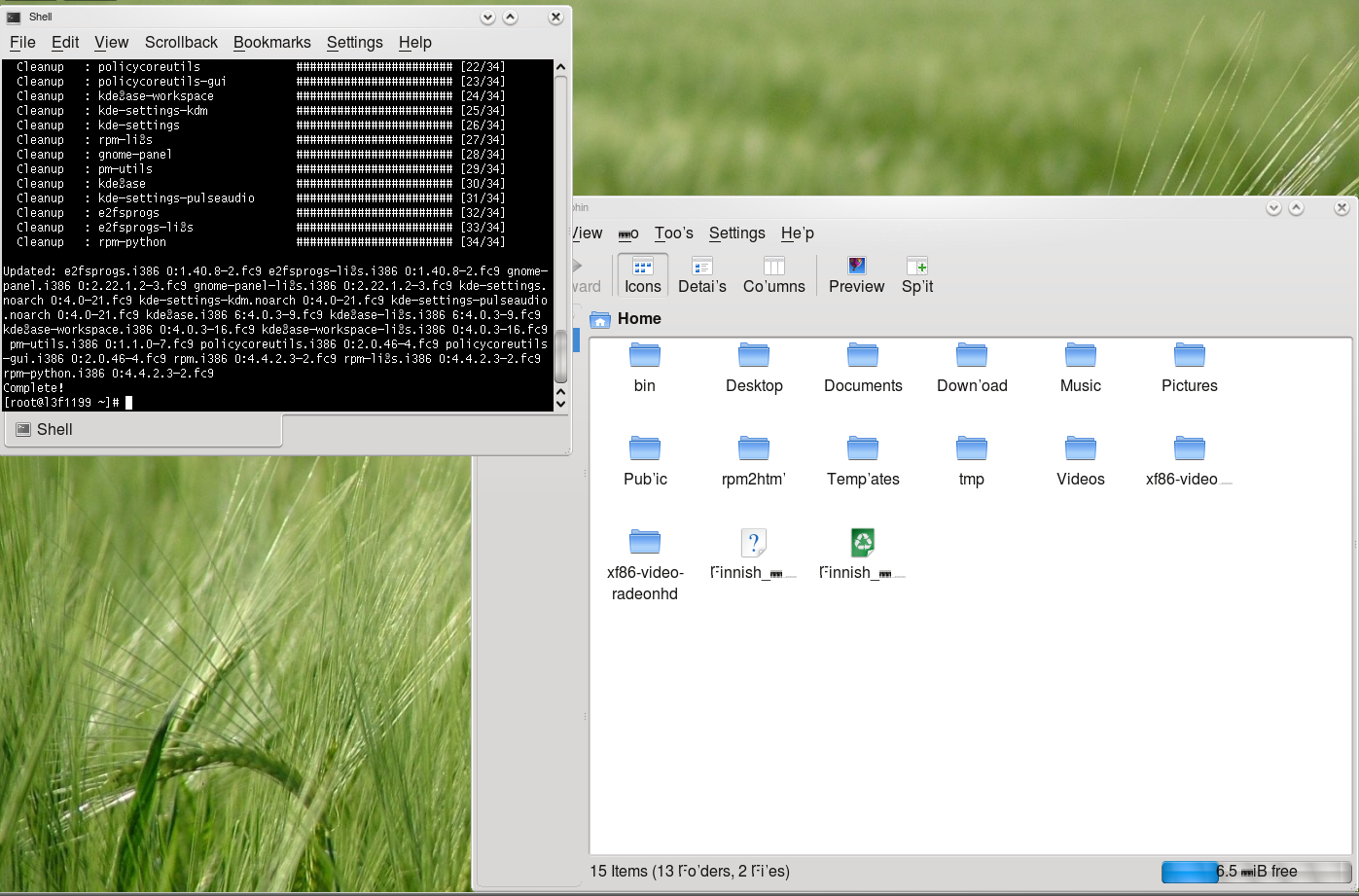Switch to Icons view mode

click(x=642, y=274)
